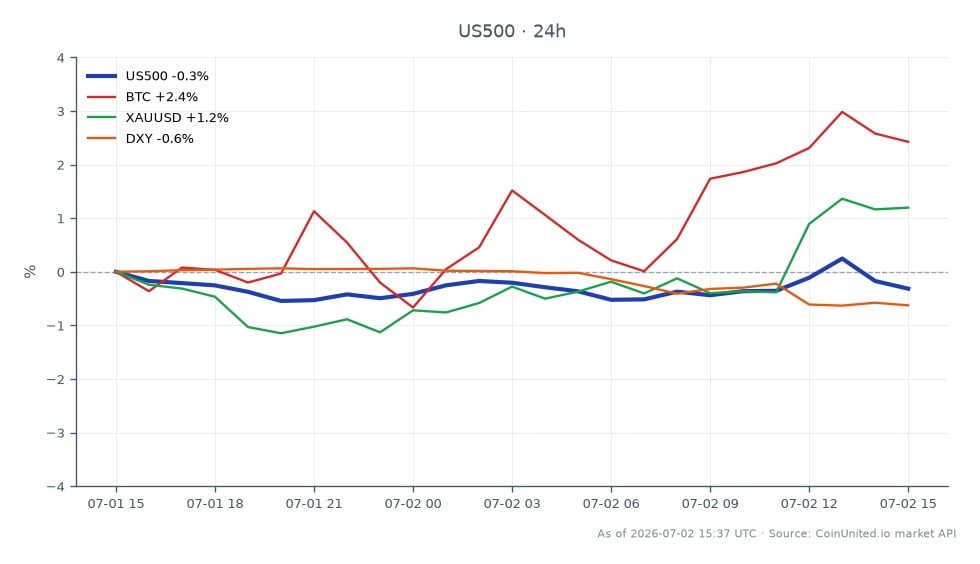Image resolution: width=980 pixels, height=564 pixels.
Task: Select the DXY -0.6% legend label
Action: [x=159, y=139]
